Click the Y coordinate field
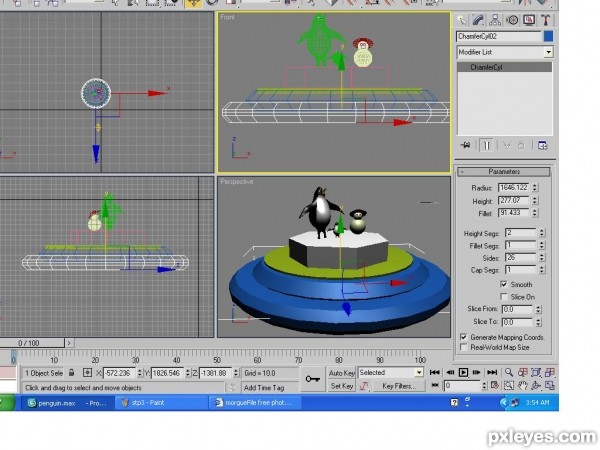Viewport: 600px width, 450px height. click(x=168, y=373)
